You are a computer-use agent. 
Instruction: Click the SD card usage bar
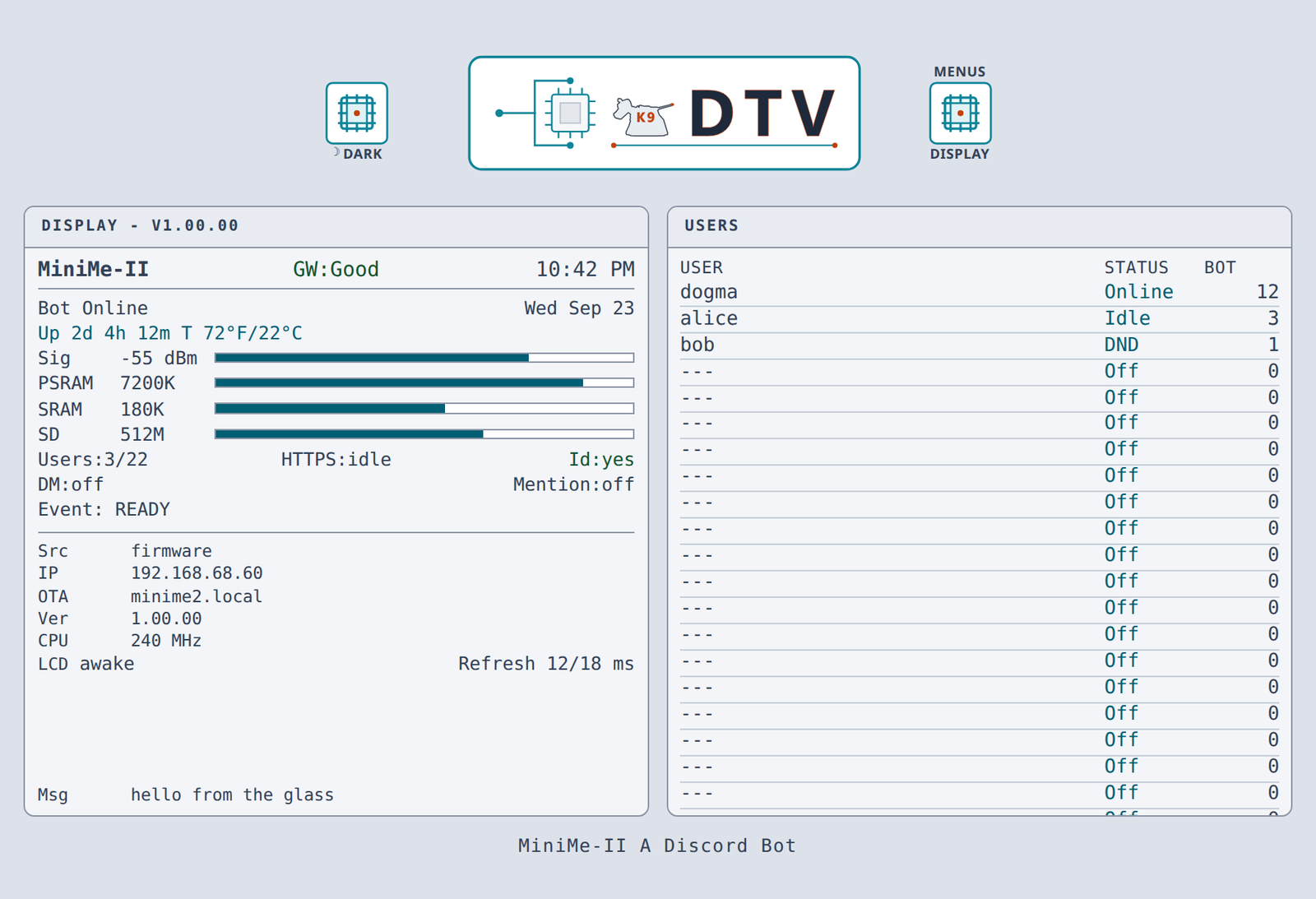pos(424,434)
